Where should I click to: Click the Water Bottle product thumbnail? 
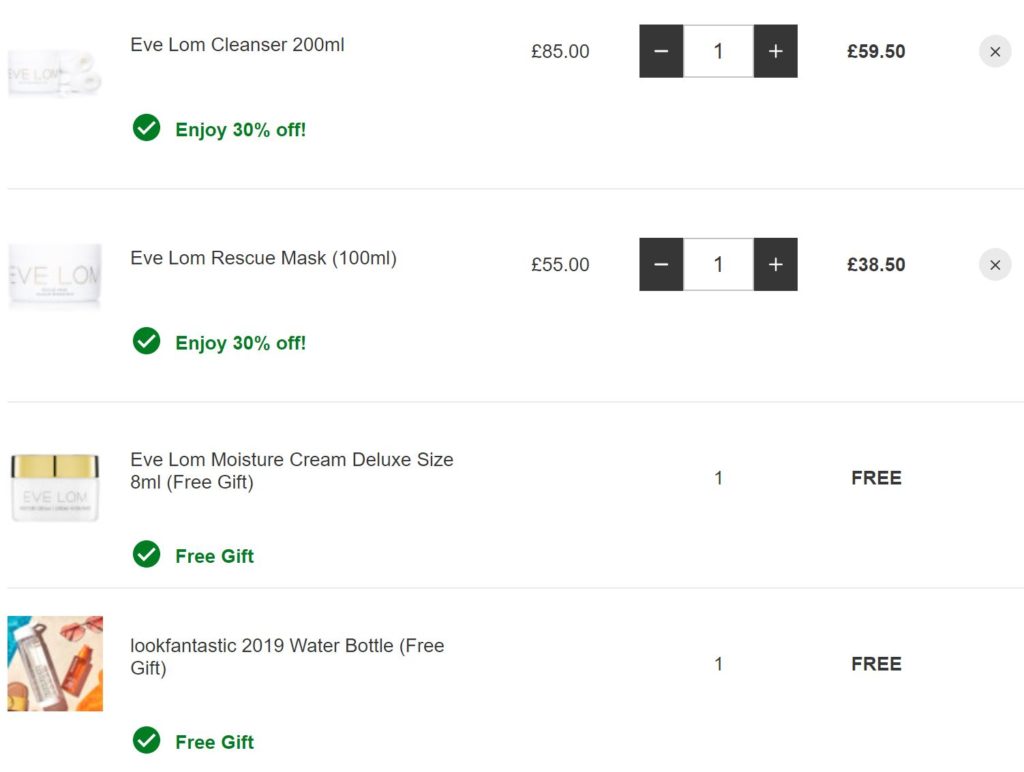tap(55, 664)
